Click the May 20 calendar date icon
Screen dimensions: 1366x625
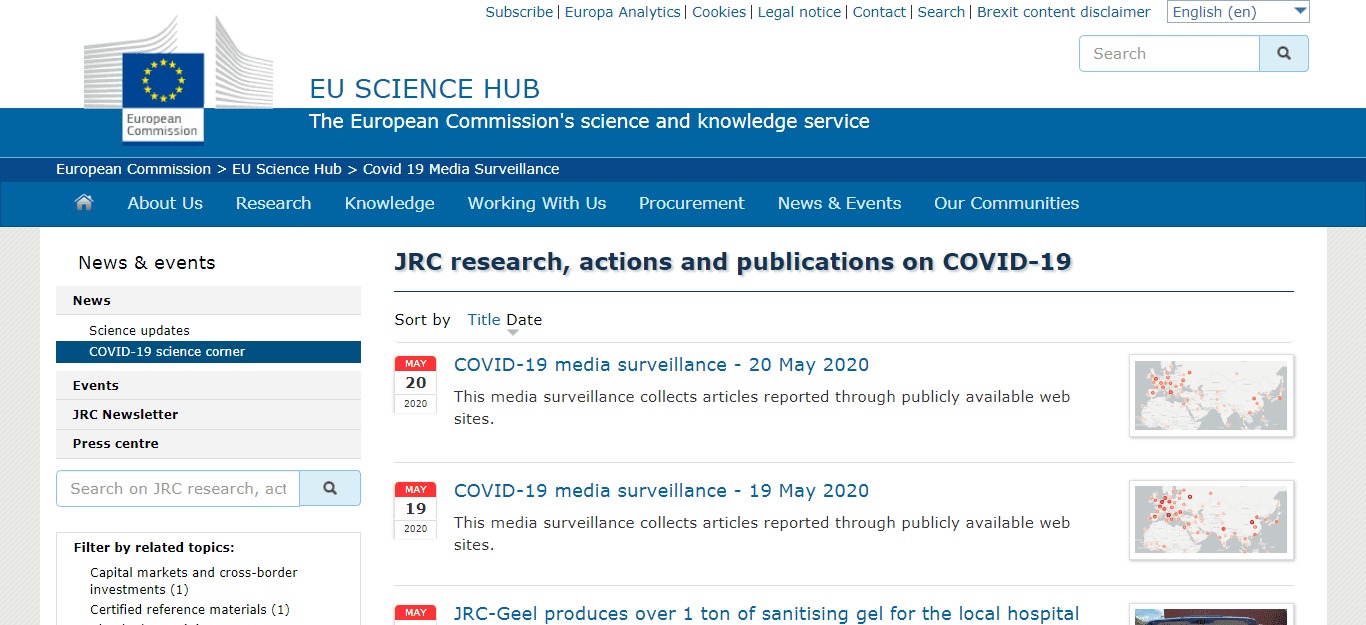coord(416,384)
